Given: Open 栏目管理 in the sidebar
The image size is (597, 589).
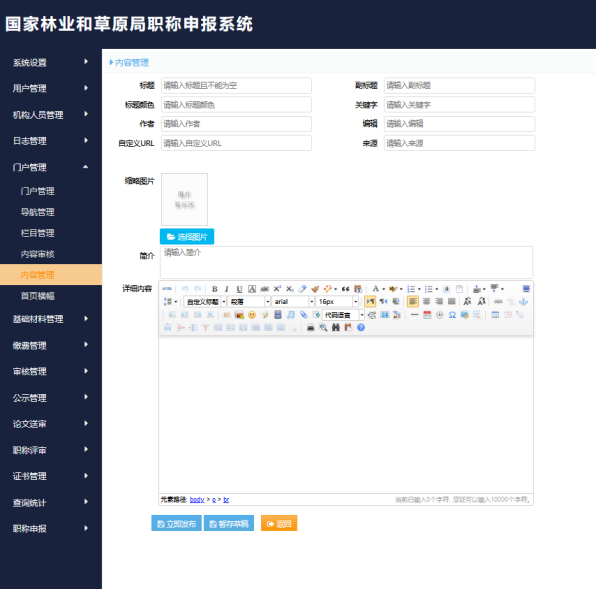Looking at the screenshot, I should click(x=38, y=233).
